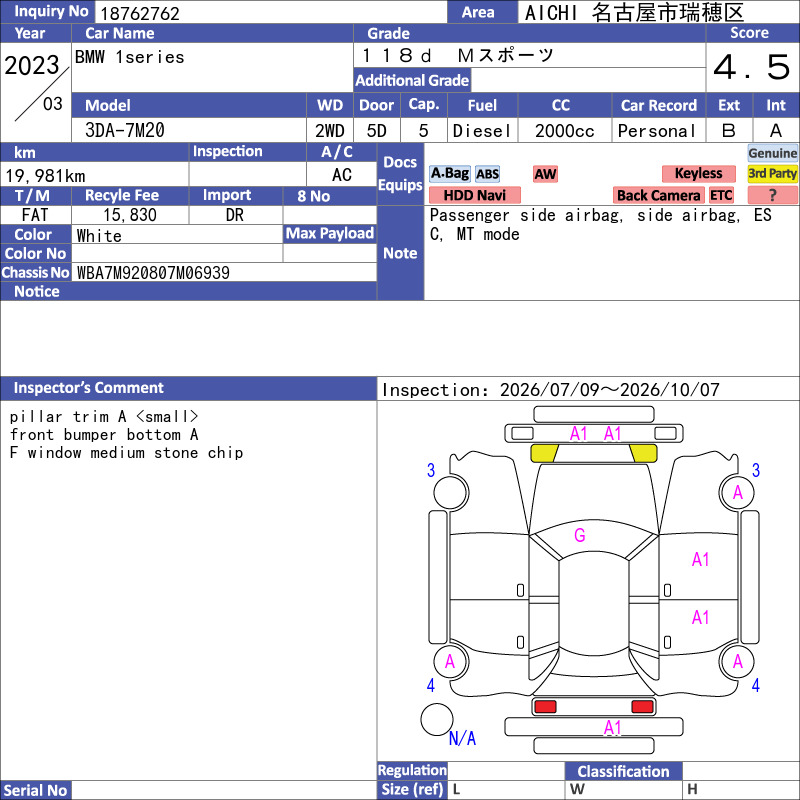
Task: Click the right red tail light
Action: [642, 706]
